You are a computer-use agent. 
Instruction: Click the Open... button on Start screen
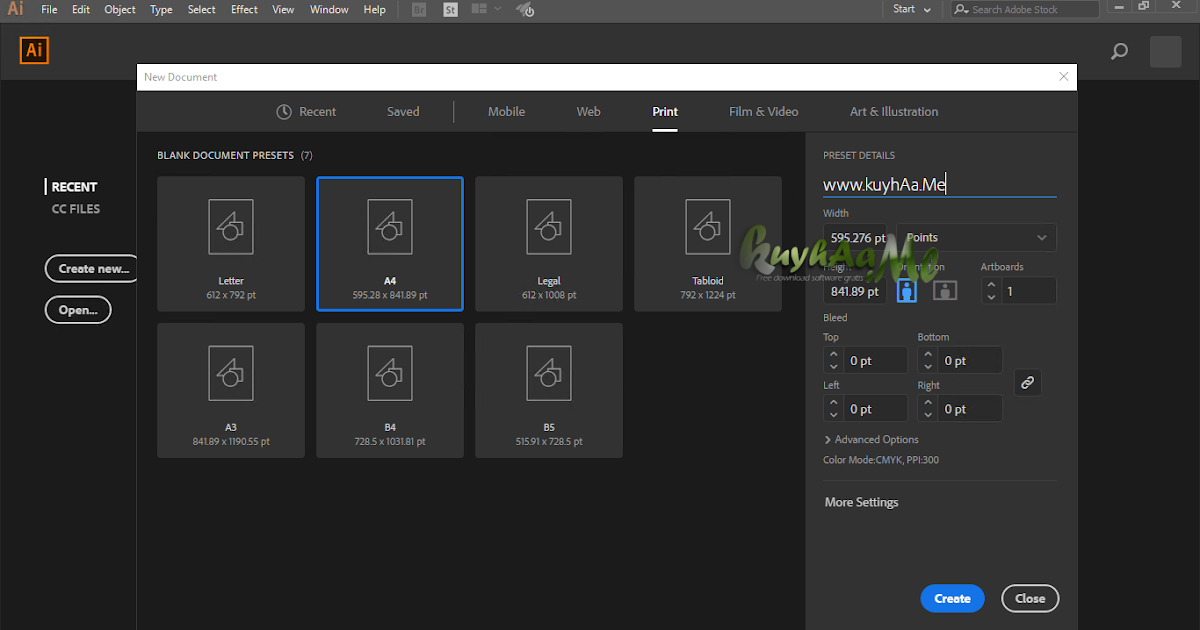point(78,310)
